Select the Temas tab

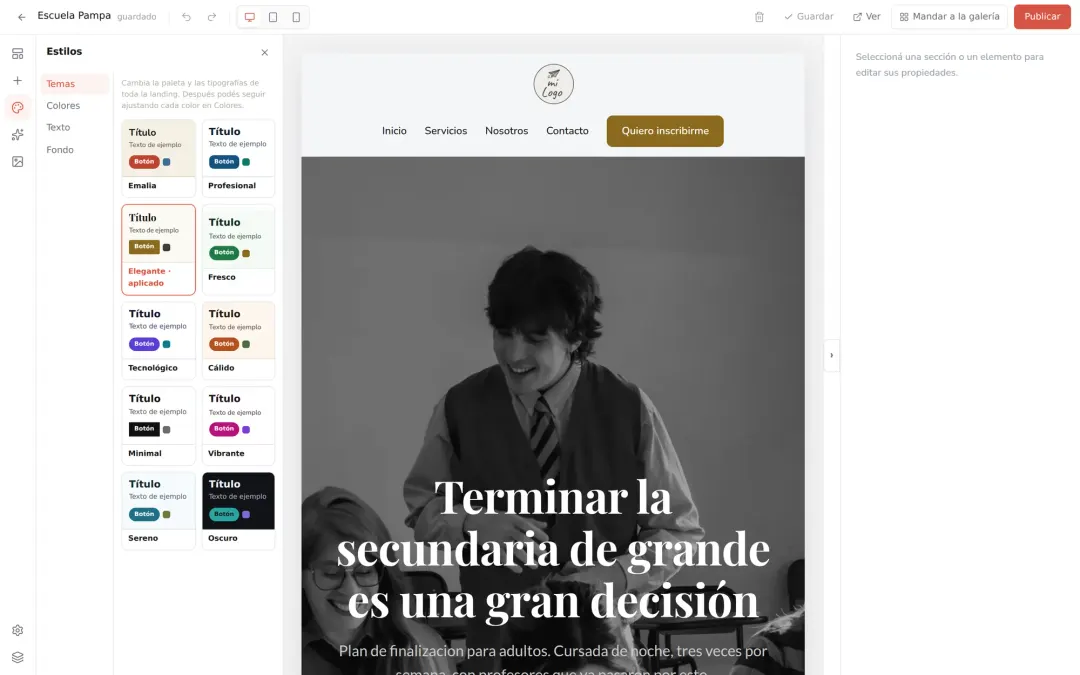click(x=74, y=83)
